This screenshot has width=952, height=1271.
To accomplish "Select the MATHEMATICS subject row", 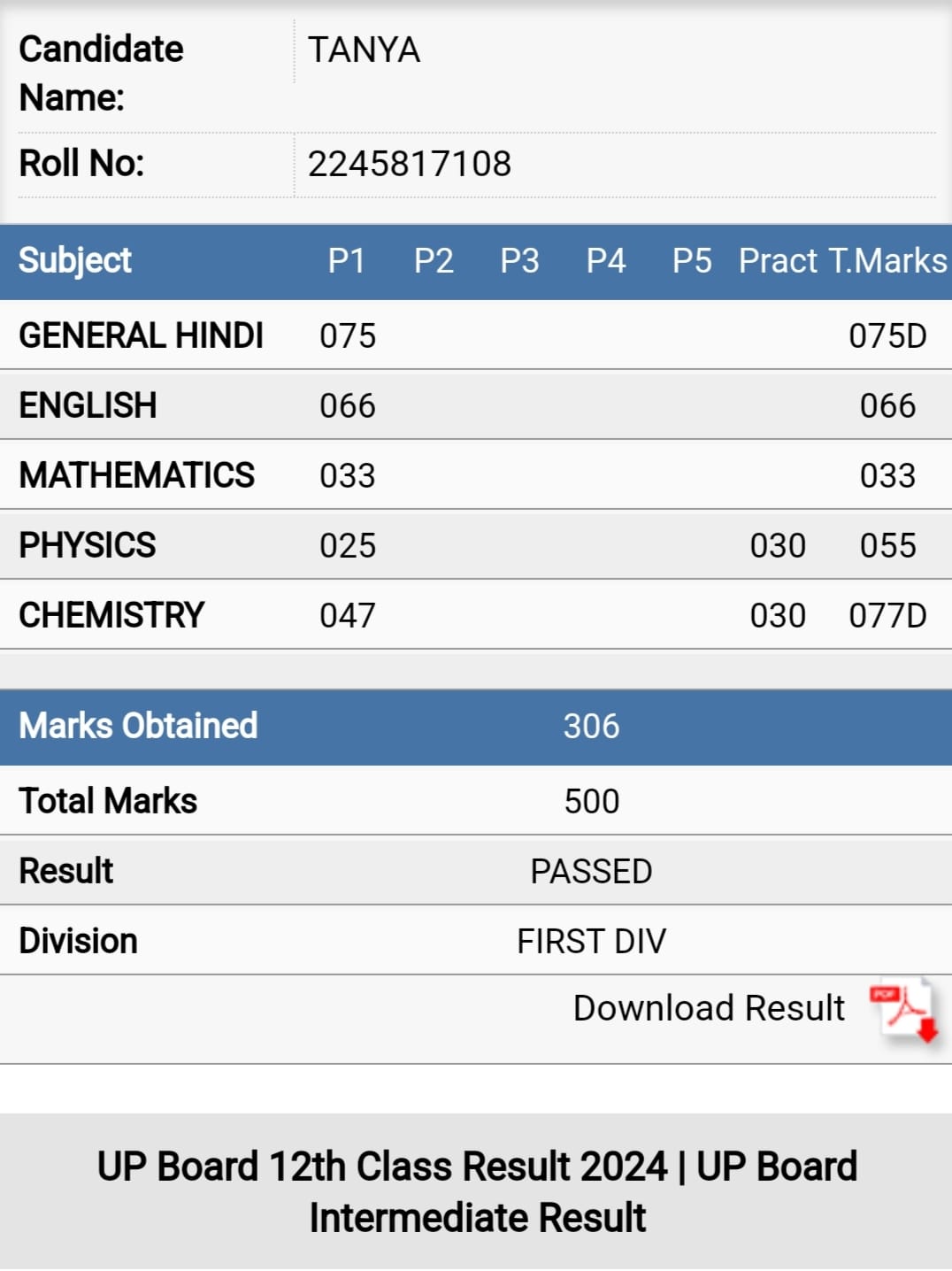I will 476,475.
